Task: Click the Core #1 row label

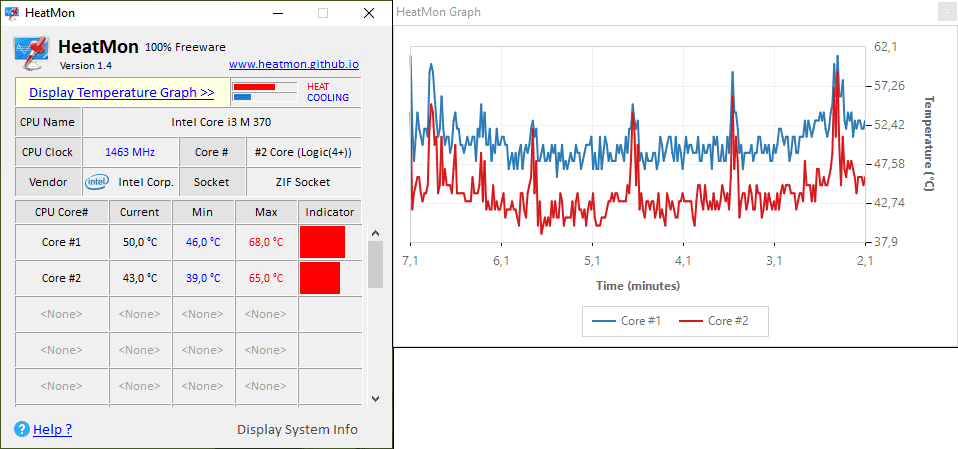Action: point(62,242)
